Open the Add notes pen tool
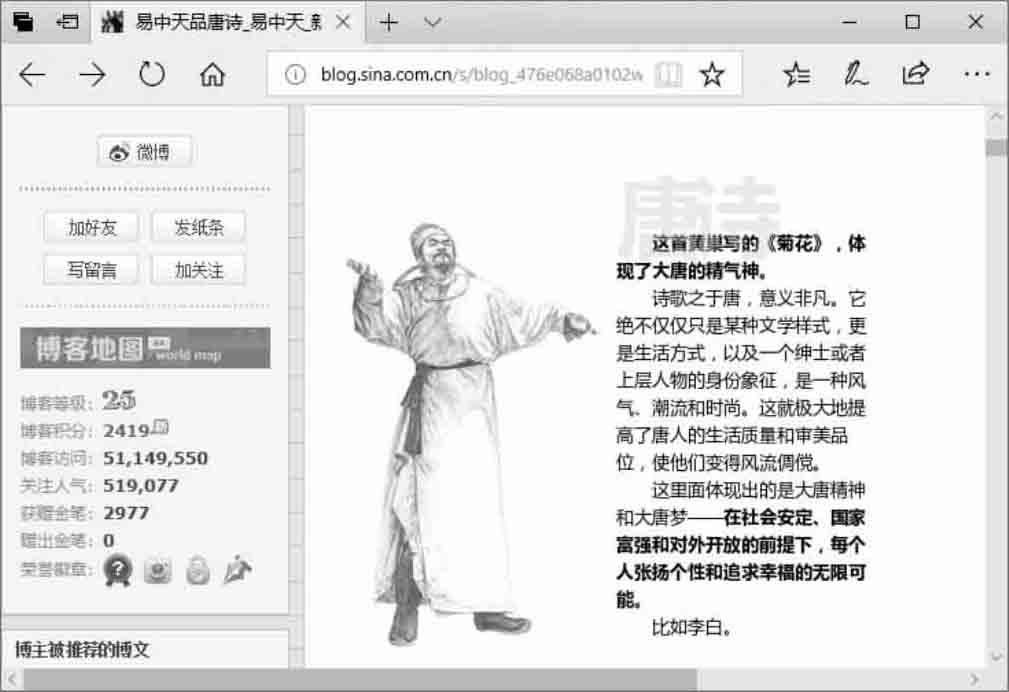Image resolution: width=1009 pixels, height=692 pixels. (x=855, y=75)
